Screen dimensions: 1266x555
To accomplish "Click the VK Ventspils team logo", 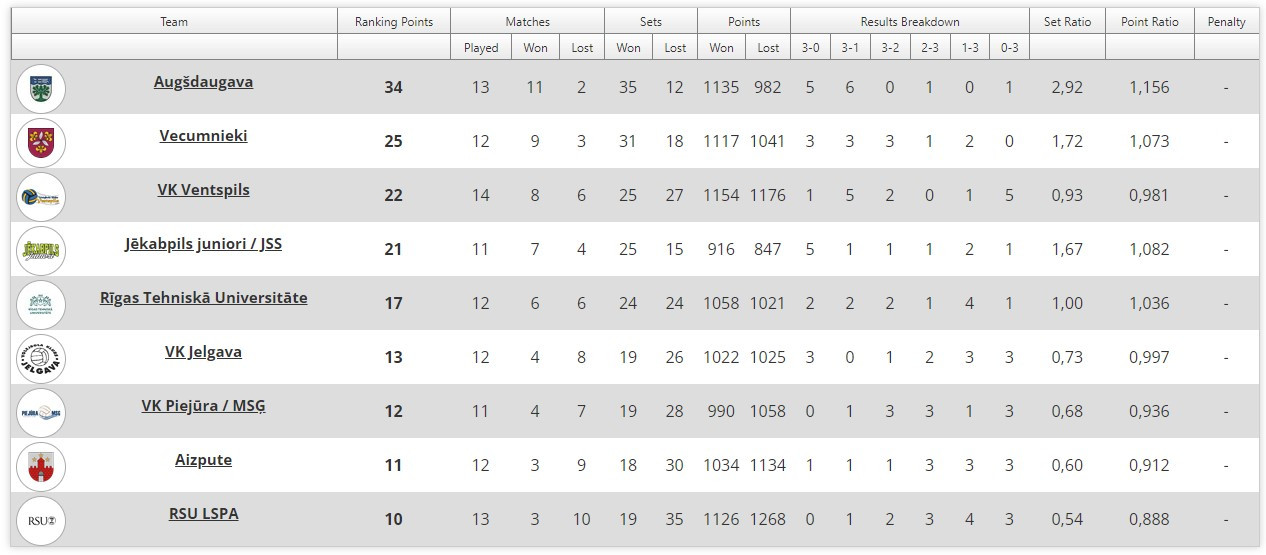I will (41, 196).
